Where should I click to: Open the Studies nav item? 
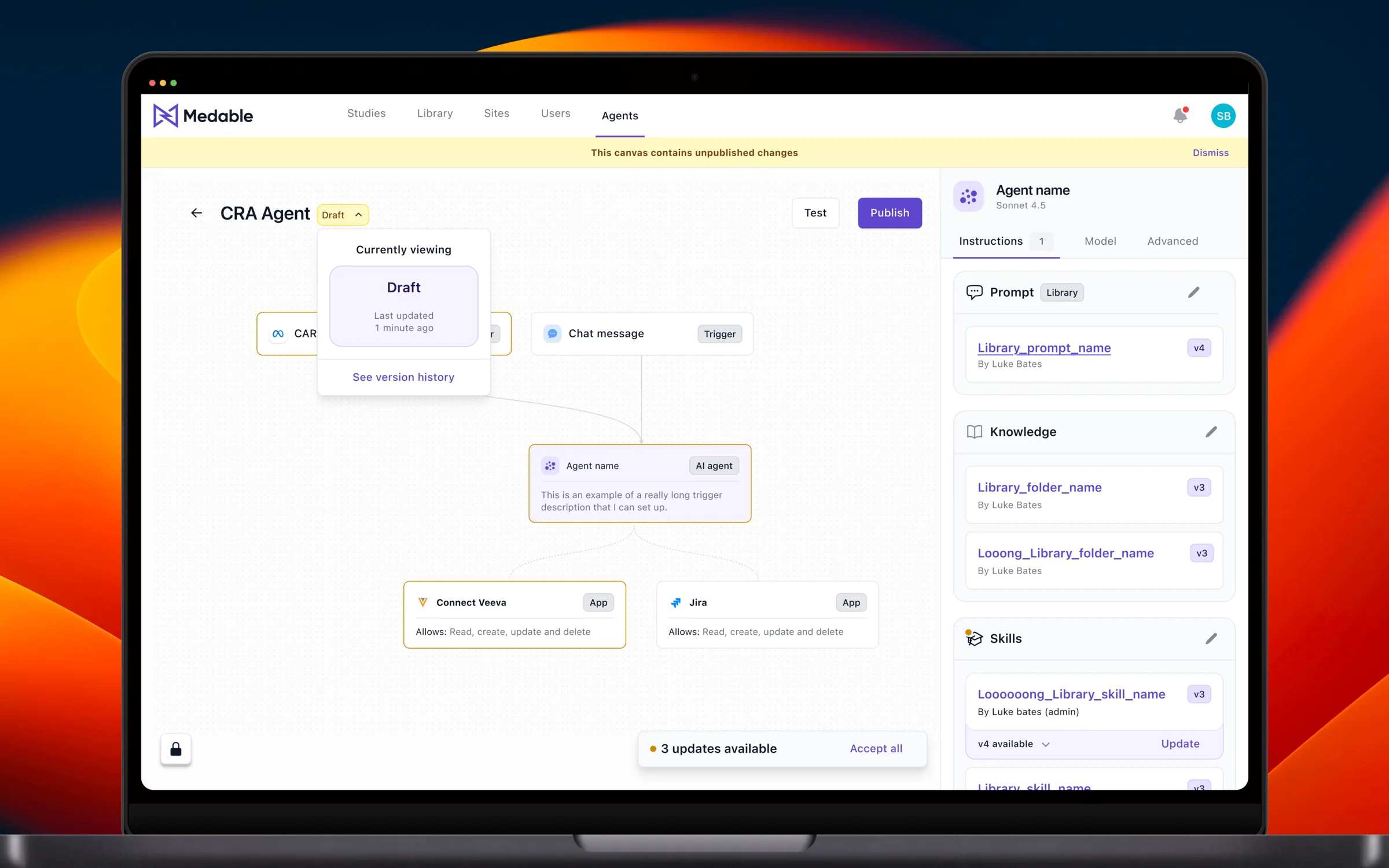366,113
